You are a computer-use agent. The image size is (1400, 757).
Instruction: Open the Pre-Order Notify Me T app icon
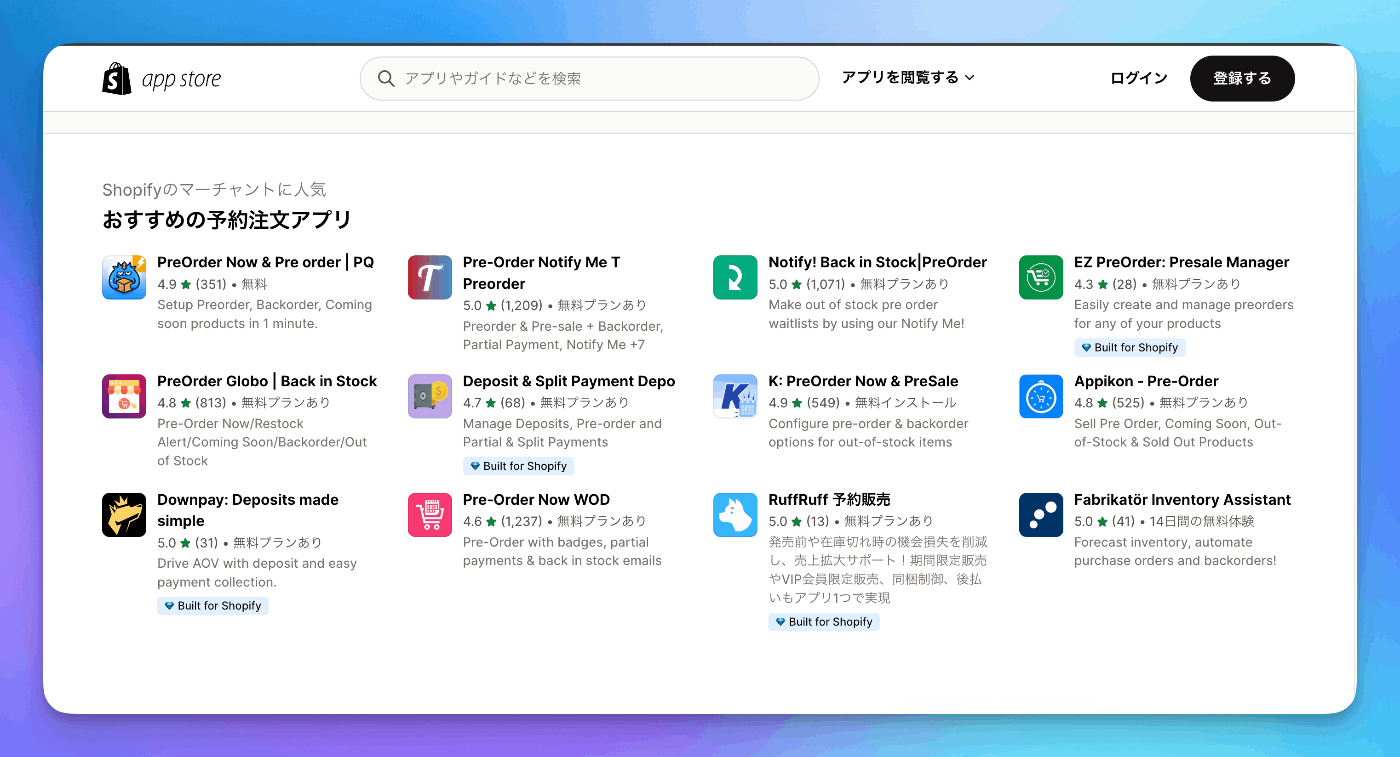pyautogui.click(x=430, y=277)
